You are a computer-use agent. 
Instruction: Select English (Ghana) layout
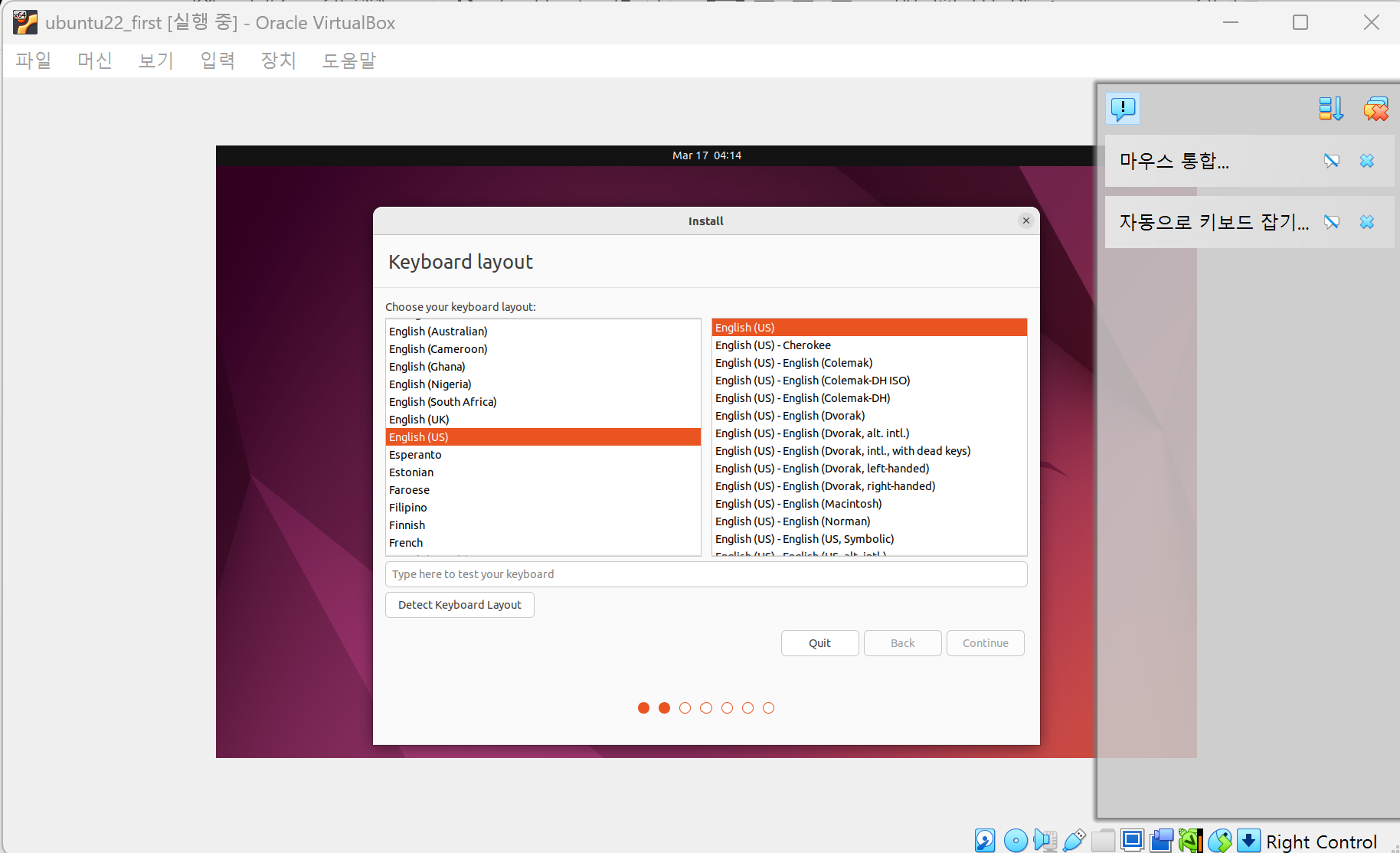pos(543,367)
